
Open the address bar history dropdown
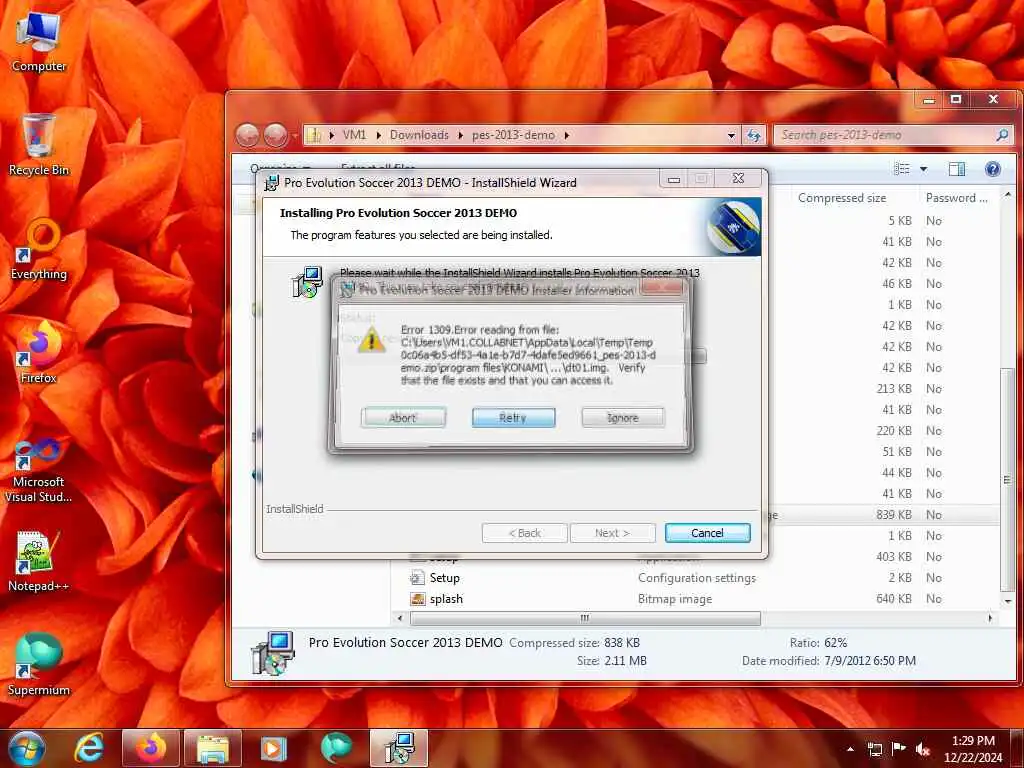click(x=731, y=135)
